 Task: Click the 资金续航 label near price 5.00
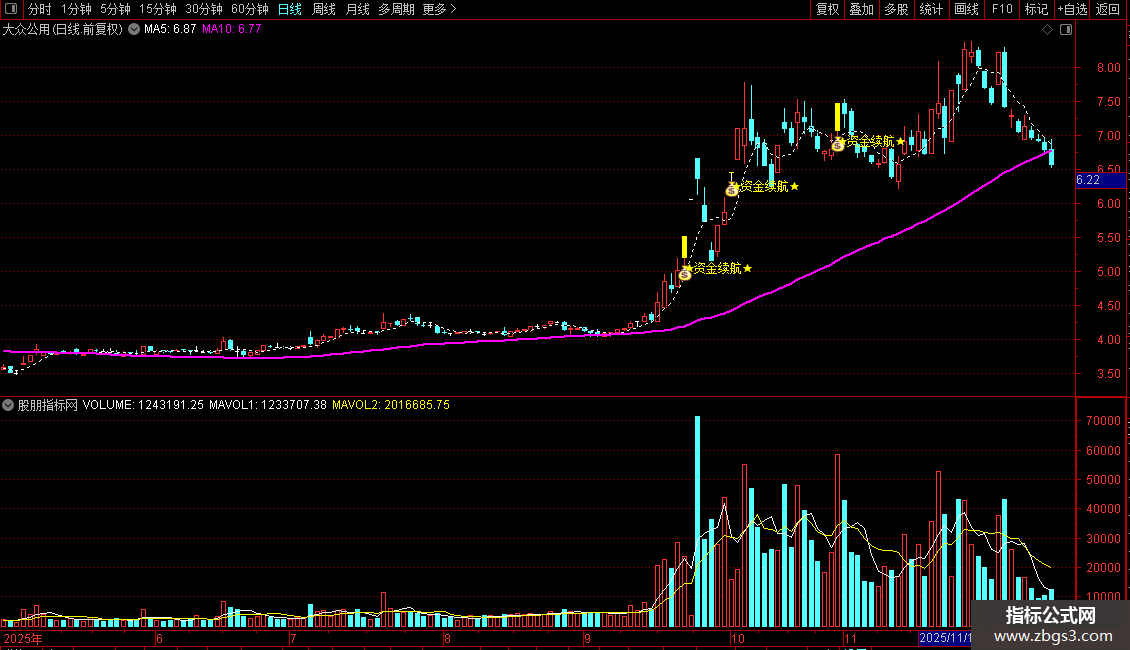click(717, 268)
